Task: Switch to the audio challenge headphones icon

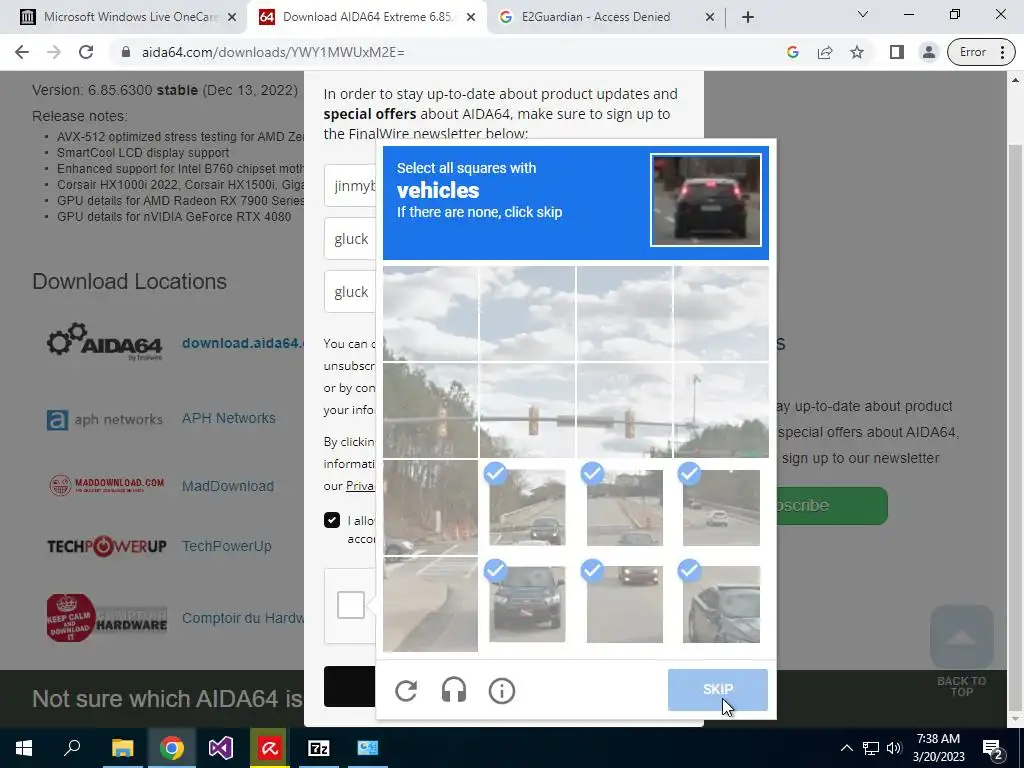Action: coord(453,690)
